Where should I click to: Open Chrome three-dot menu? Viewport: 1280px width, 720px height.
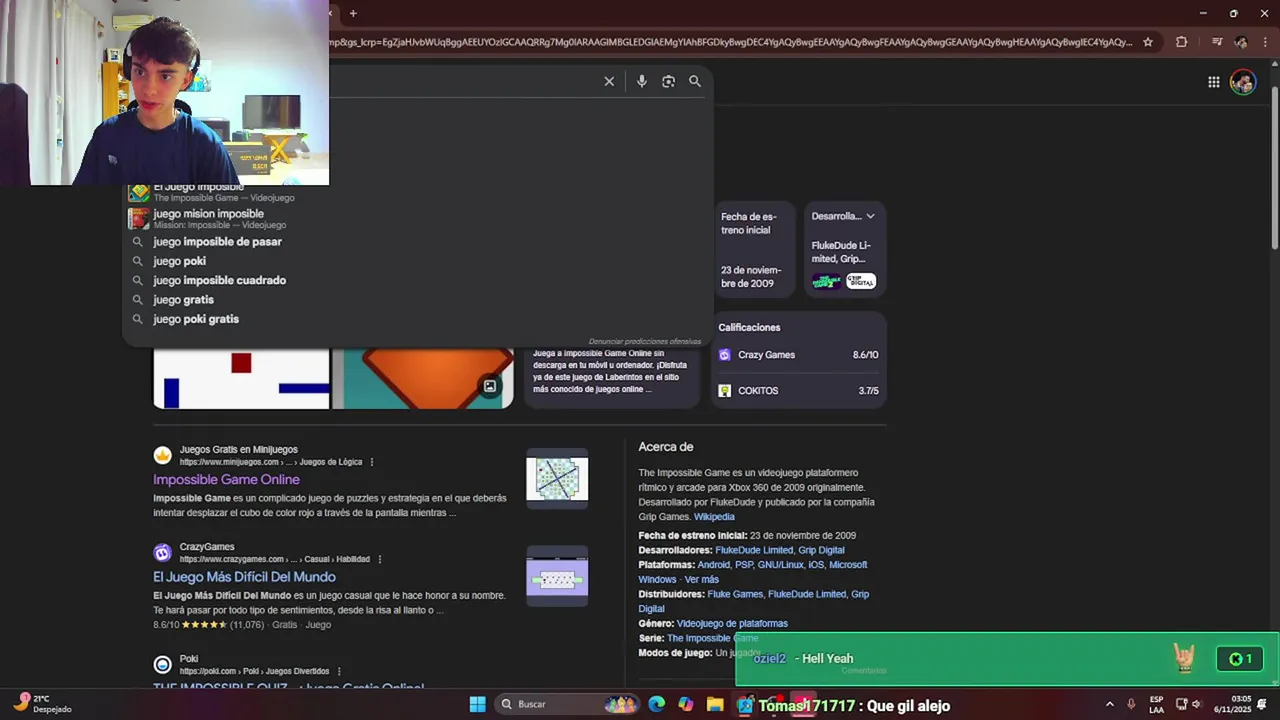tap(1266, 42)
